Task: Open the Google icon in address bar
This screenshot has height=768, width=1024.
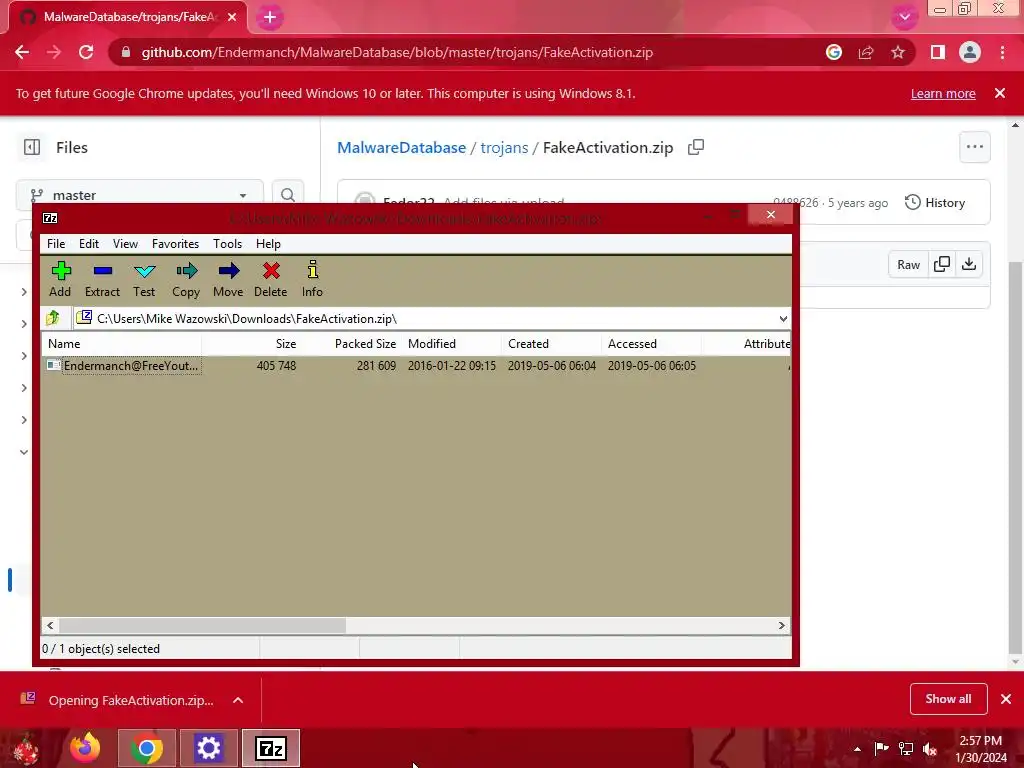Action: click(x=834, y=52)
